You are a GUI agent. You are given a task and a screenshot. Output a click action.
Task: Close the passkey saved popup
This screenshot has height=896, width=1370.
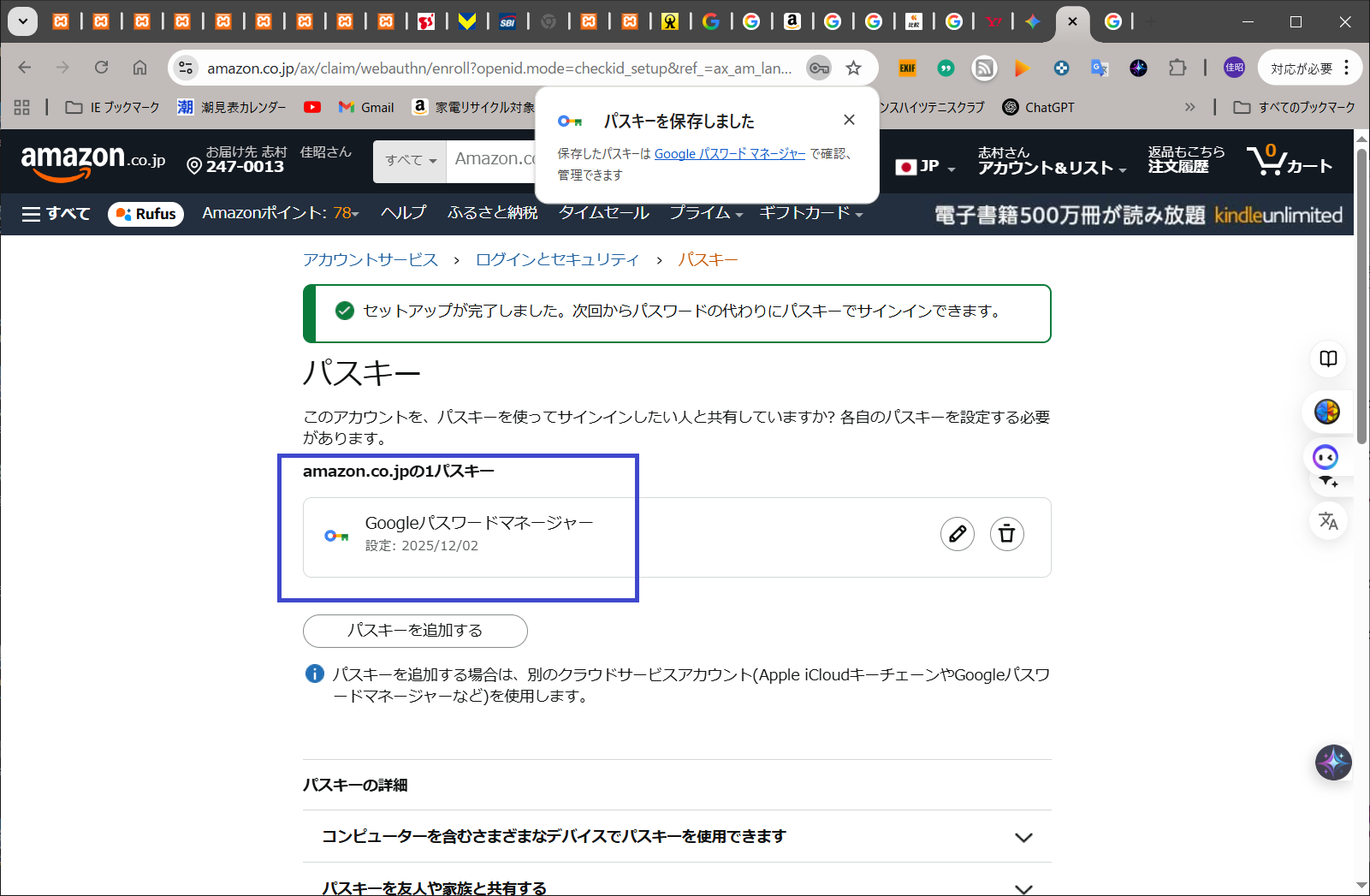point(848,120)
